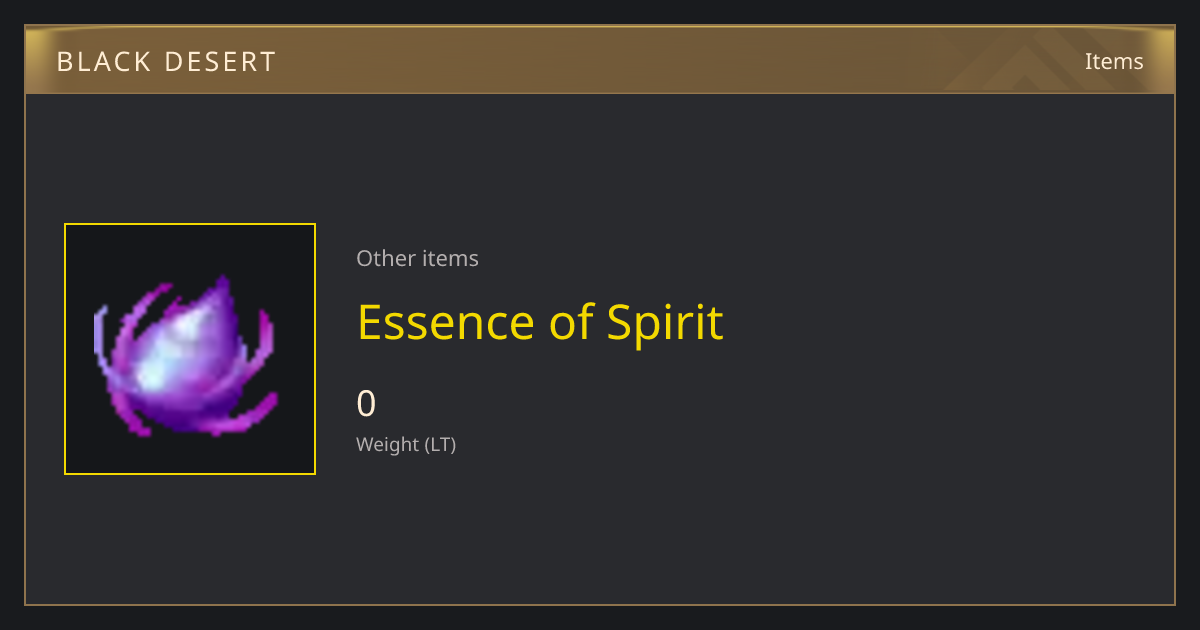Click the chevron emblem in the header banner
Image resolution: width=1200 pixels, height=630 pixels.
tap(1030, 61)
